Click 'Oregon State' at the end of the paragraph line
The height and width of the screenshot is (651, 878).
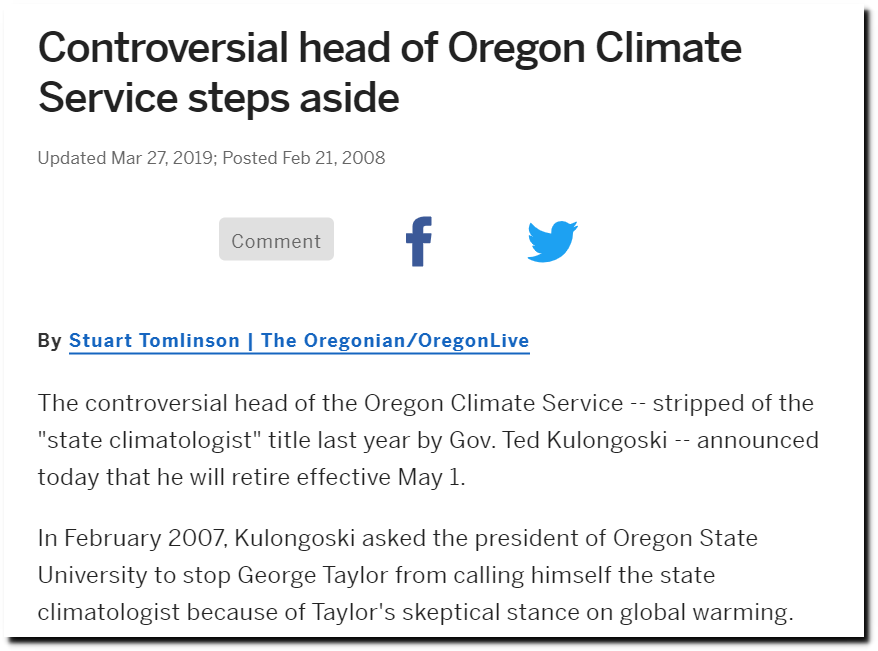coord(685,538)
